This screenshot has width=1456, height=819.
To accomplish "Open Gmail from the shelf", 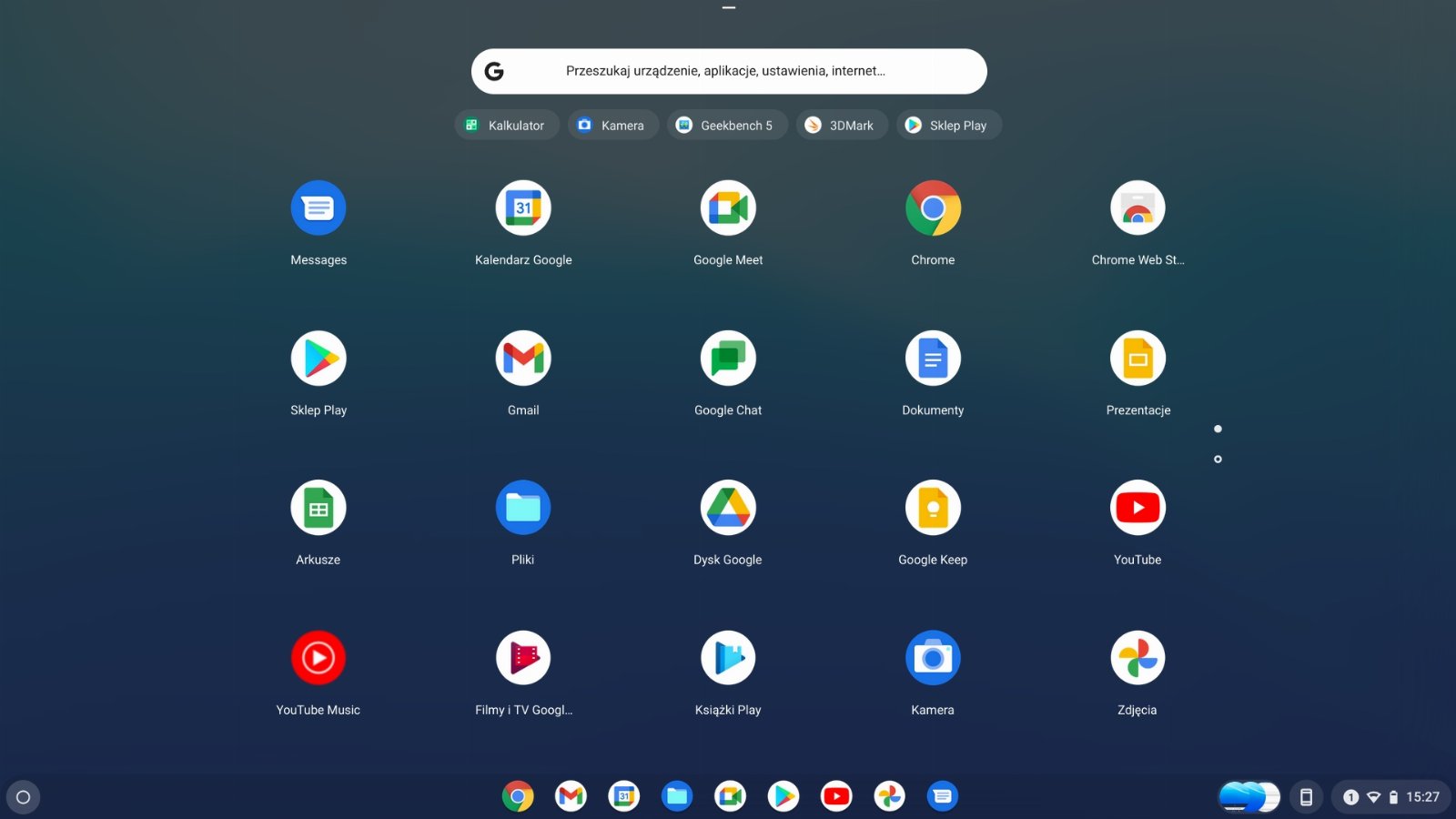I will [x=571, y=796].
